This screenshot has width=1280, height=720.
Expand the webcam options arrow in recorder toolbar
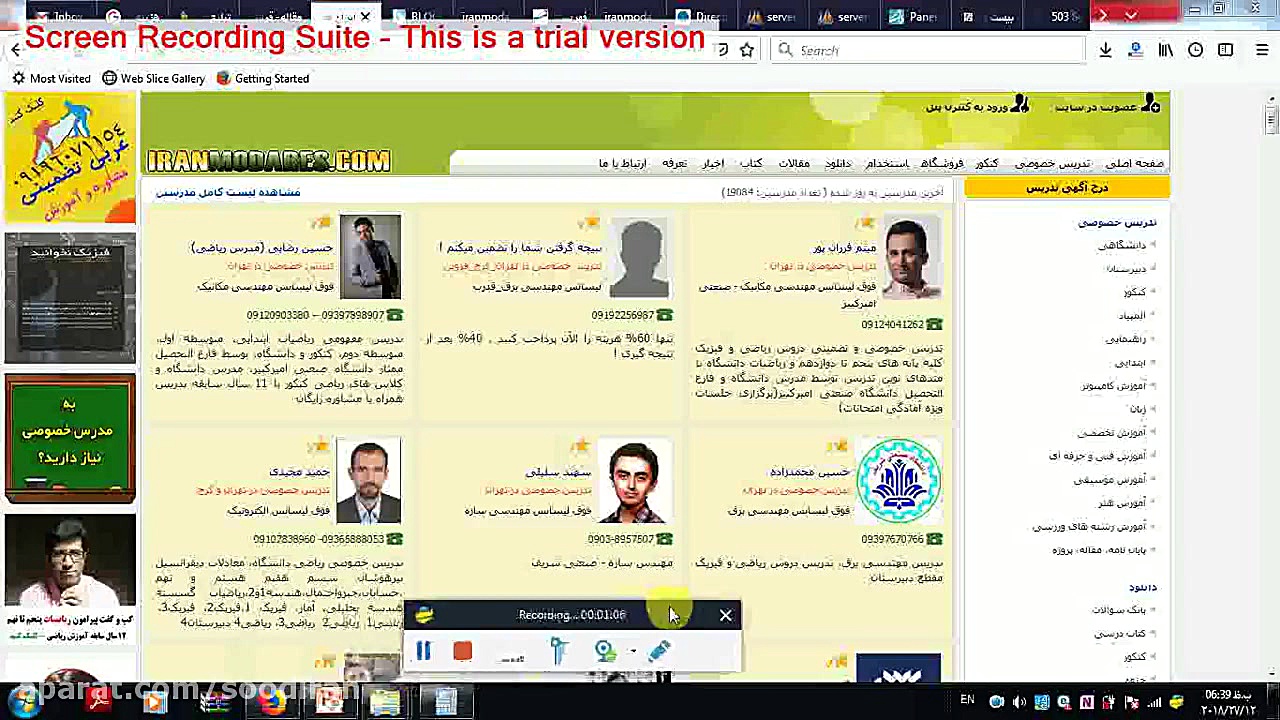pos(633,651)
